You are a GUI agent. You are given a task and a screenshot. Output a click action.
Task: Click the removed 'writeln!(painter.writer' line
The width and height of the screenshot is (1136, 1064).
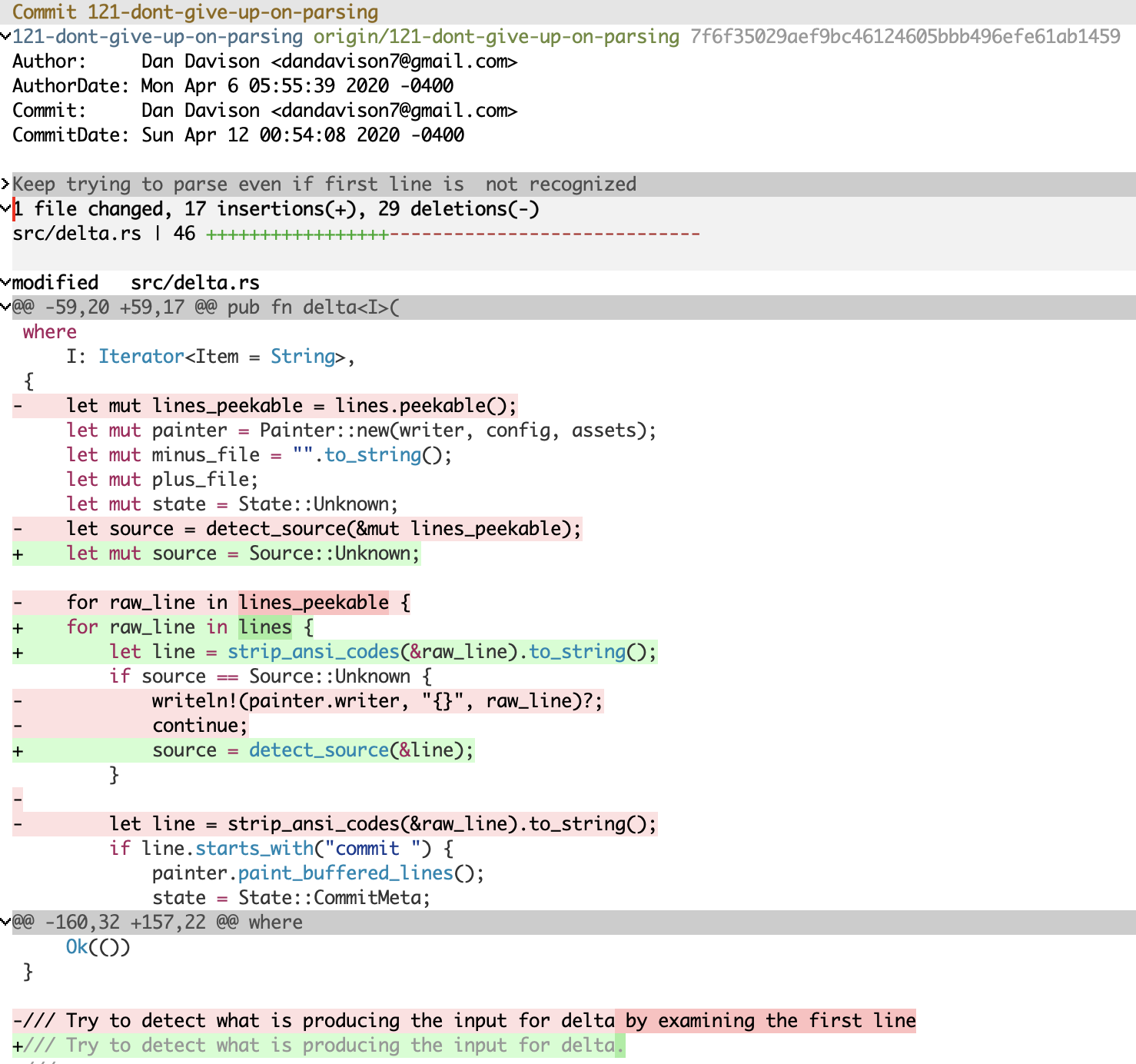[x=308, y=700]
